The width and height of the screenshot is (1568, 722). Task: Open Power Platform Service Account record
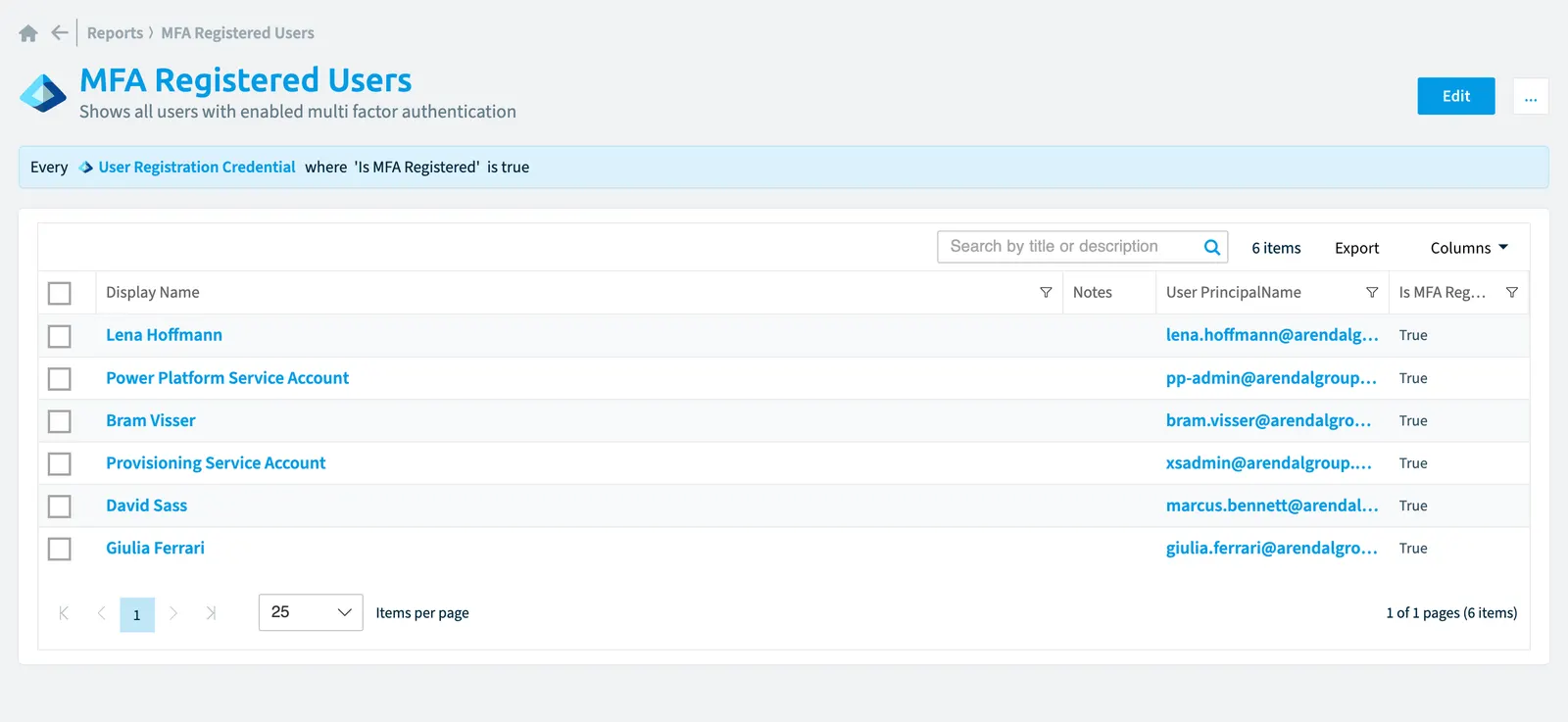tap(227, 378)
